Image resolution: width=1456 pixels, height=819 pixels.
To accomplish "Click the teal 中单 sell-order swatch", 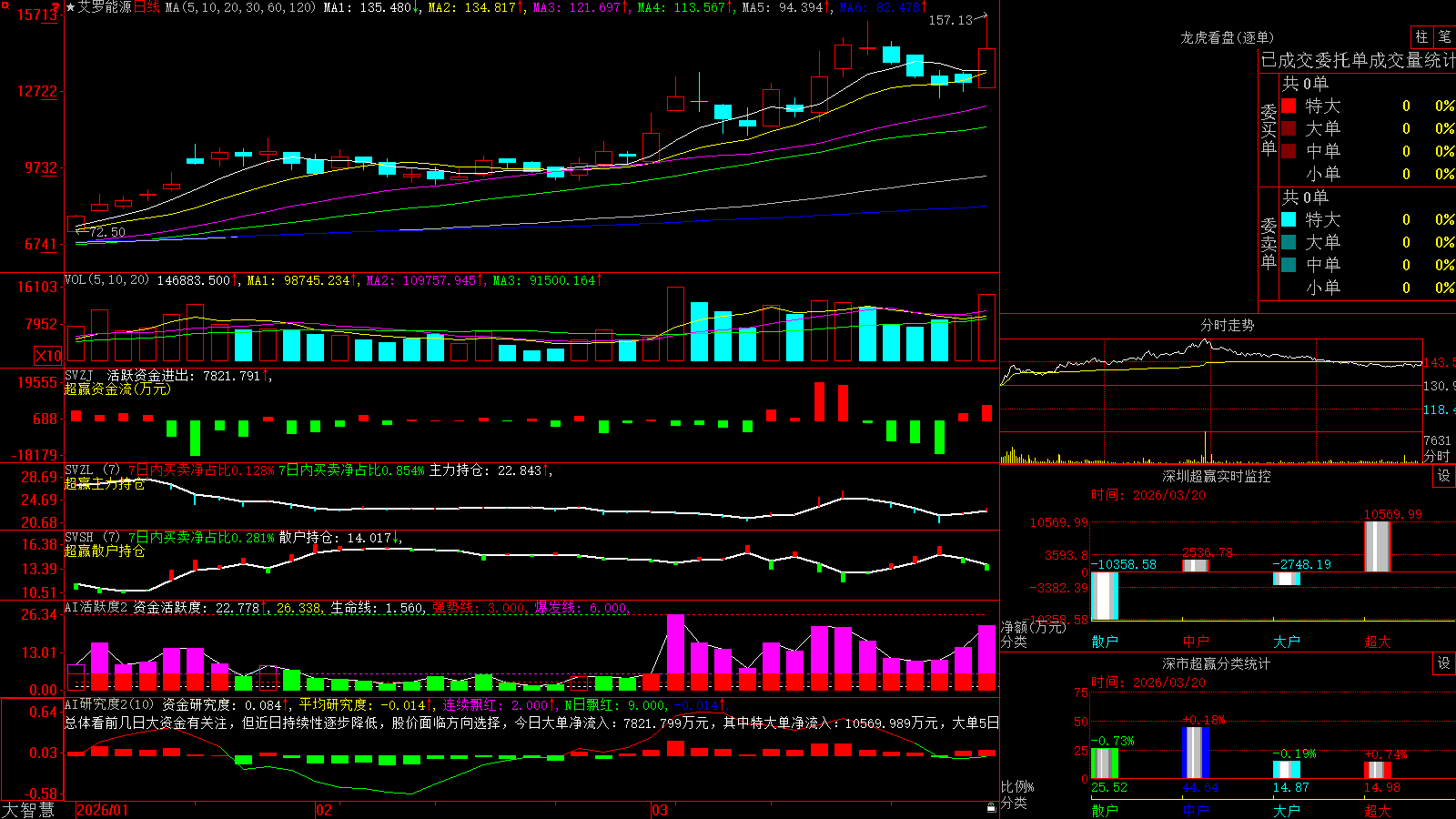I will click(x=1289, y=265).
